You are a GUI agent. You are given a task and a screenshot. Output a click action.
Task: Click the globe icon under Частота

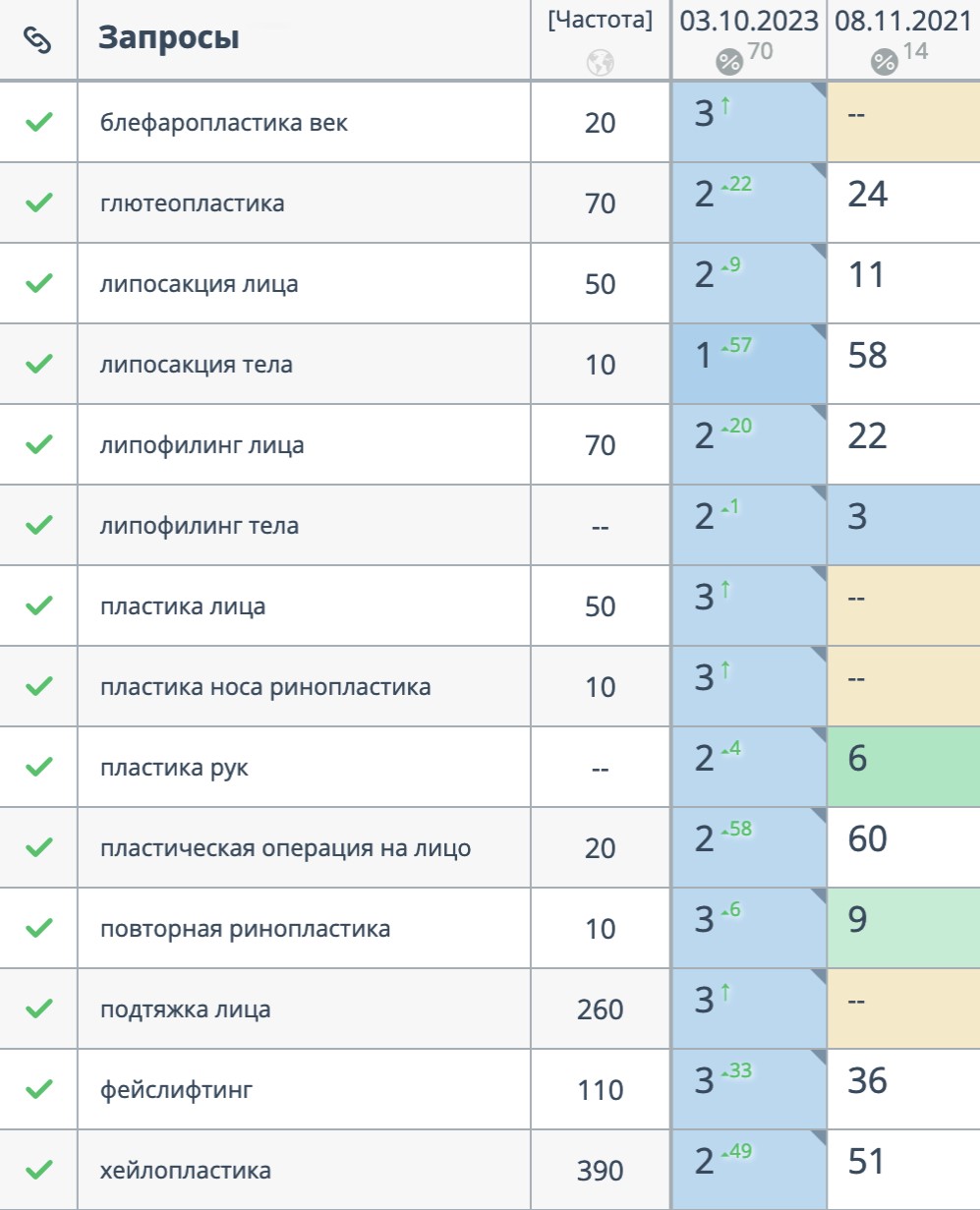point(600,63)
